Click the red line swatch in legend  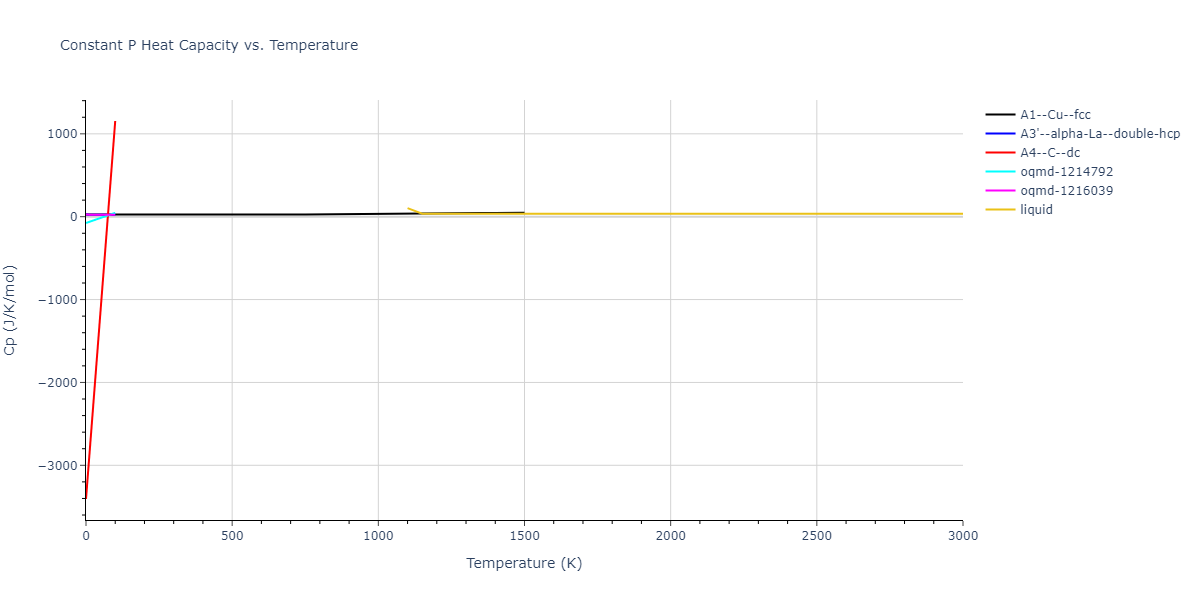click(1001, 153)
